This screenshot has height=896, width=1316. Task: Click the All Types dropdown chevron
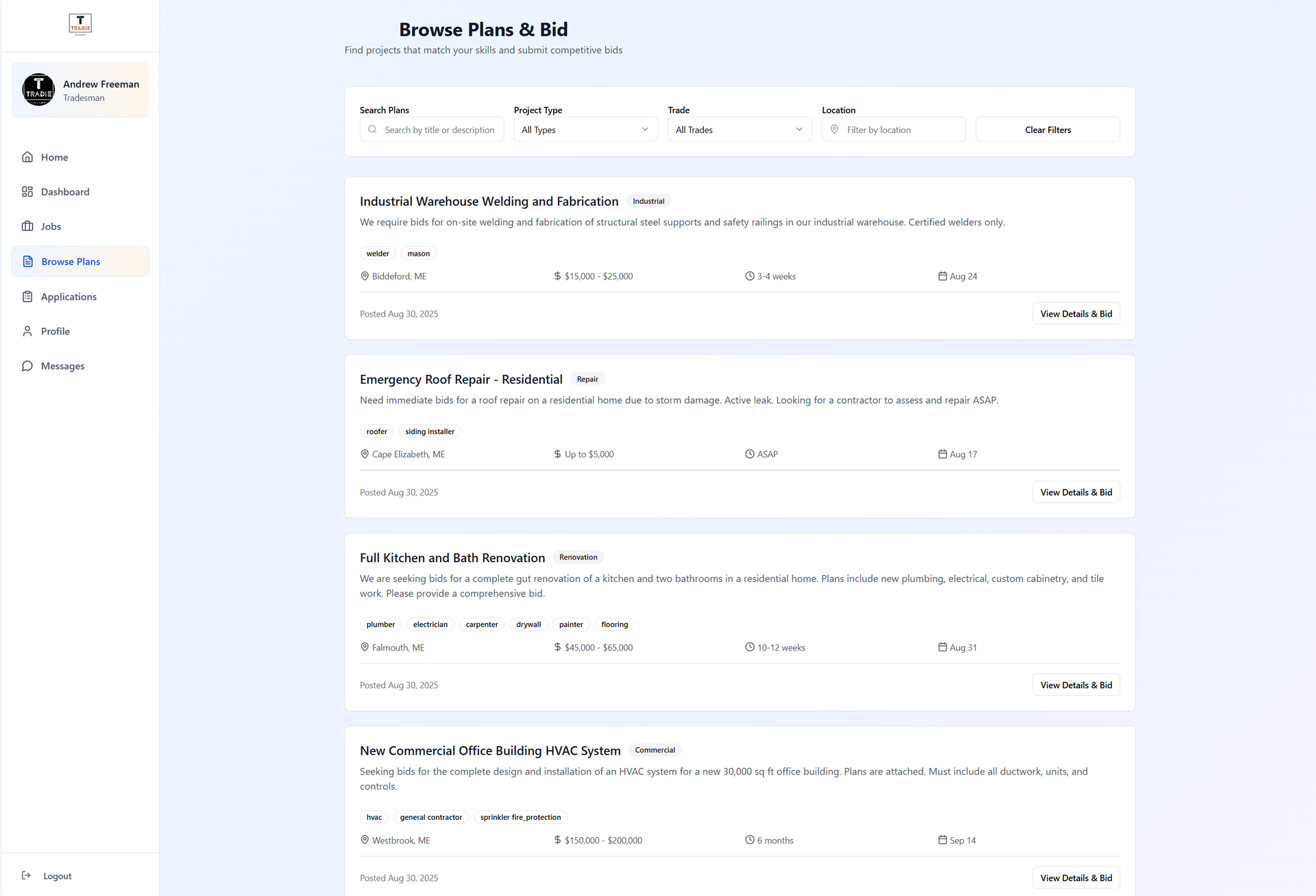coord(644,130)
